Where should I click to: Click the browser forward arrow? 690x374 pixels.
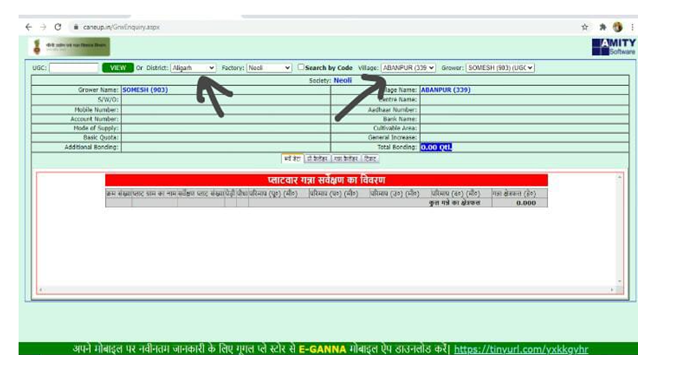coord(43,27)
